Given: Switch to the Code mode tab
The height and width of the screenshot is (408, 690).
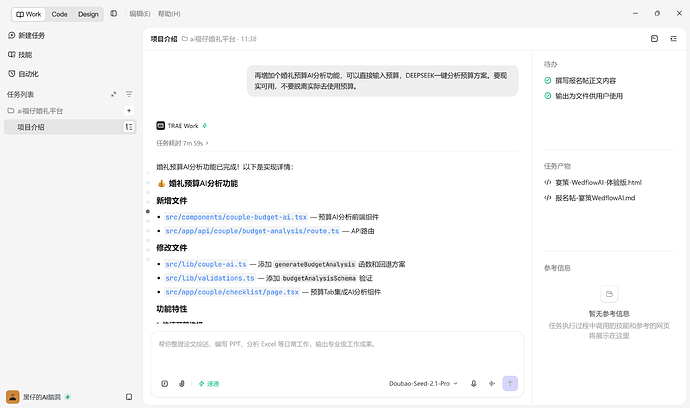Looking at the screenshot, I should click(59, 14).
